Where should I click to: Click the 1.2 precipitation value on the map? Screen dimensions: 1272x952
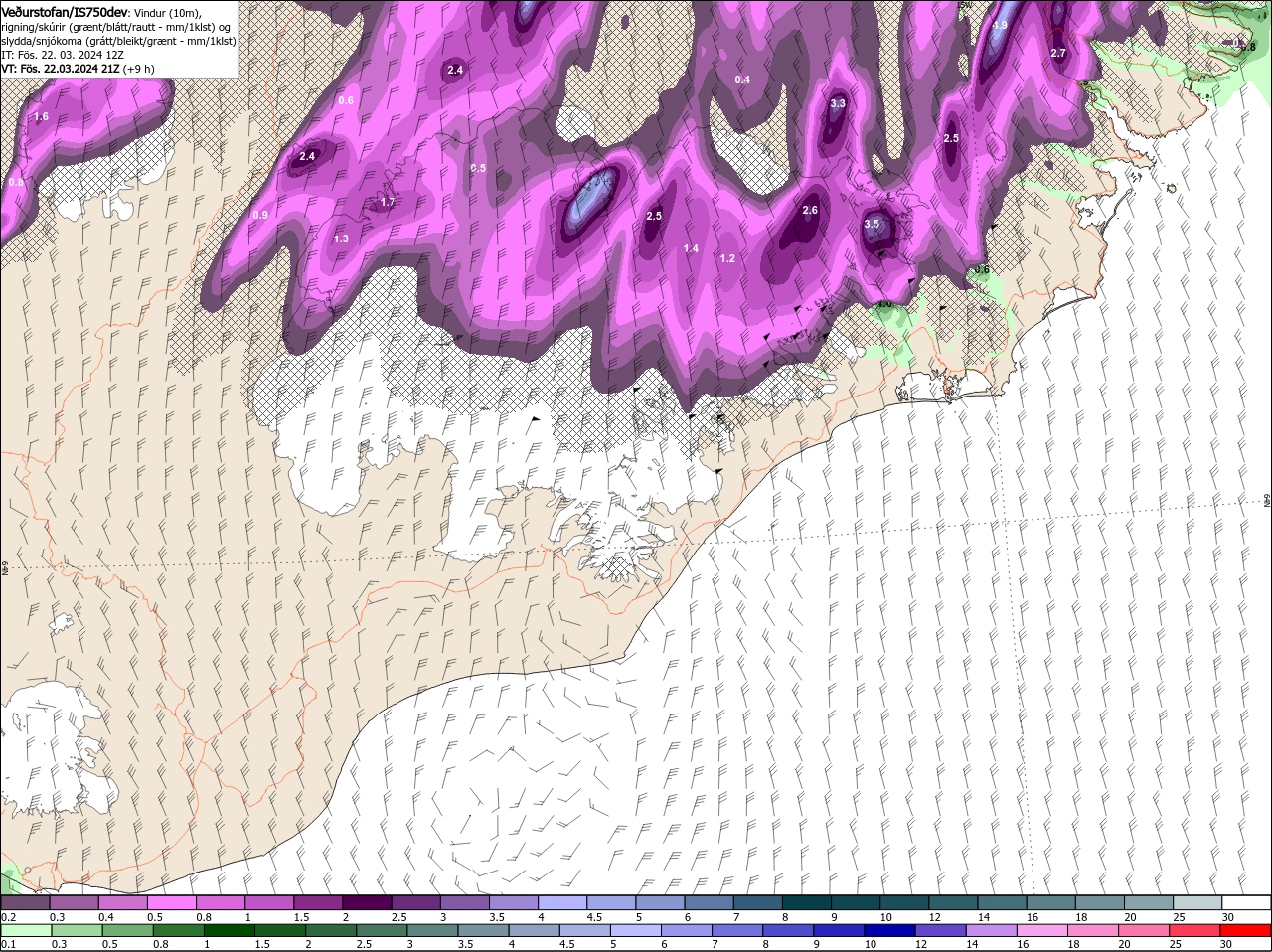pos(727,258)
